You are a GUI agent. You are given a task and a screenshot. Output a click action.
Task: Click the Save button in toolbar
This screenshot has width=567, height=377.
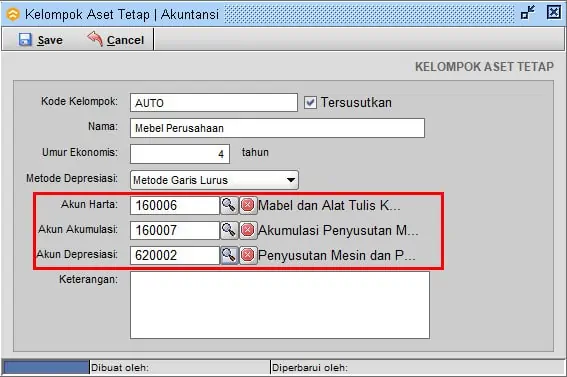pyautogui.click(x=40, y=39)
